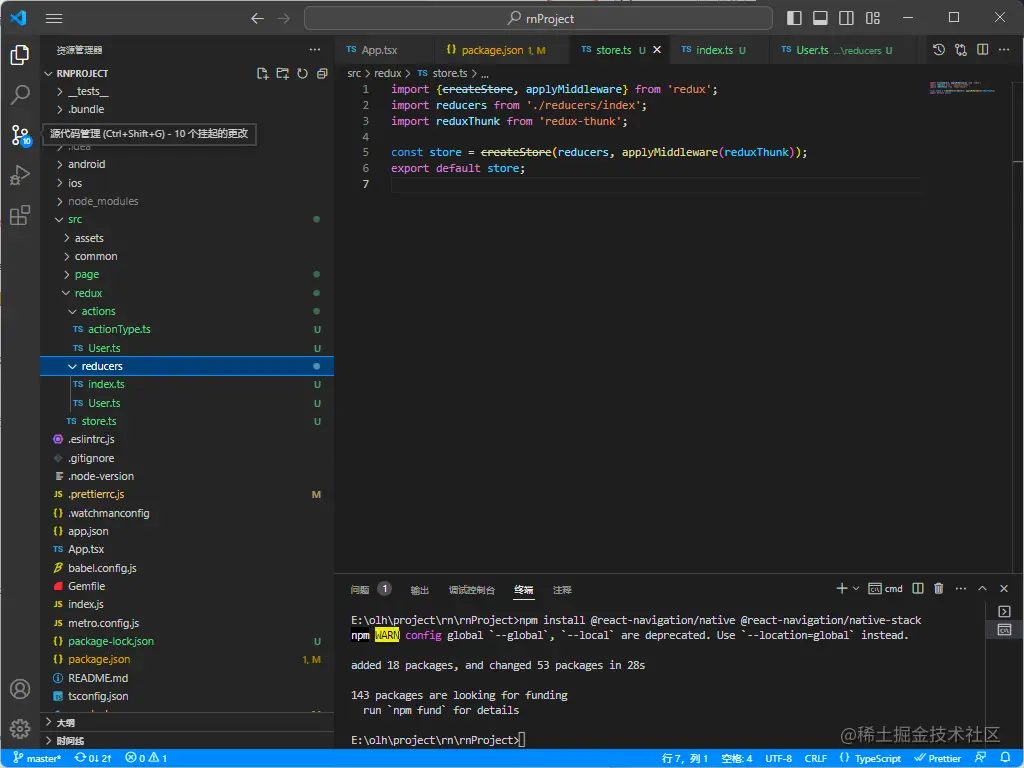The width and height of the screenshot is (1024, 768).
Task: Change end of line sequence CRLF
Action: pyautogui.click(x=816, y=758)
